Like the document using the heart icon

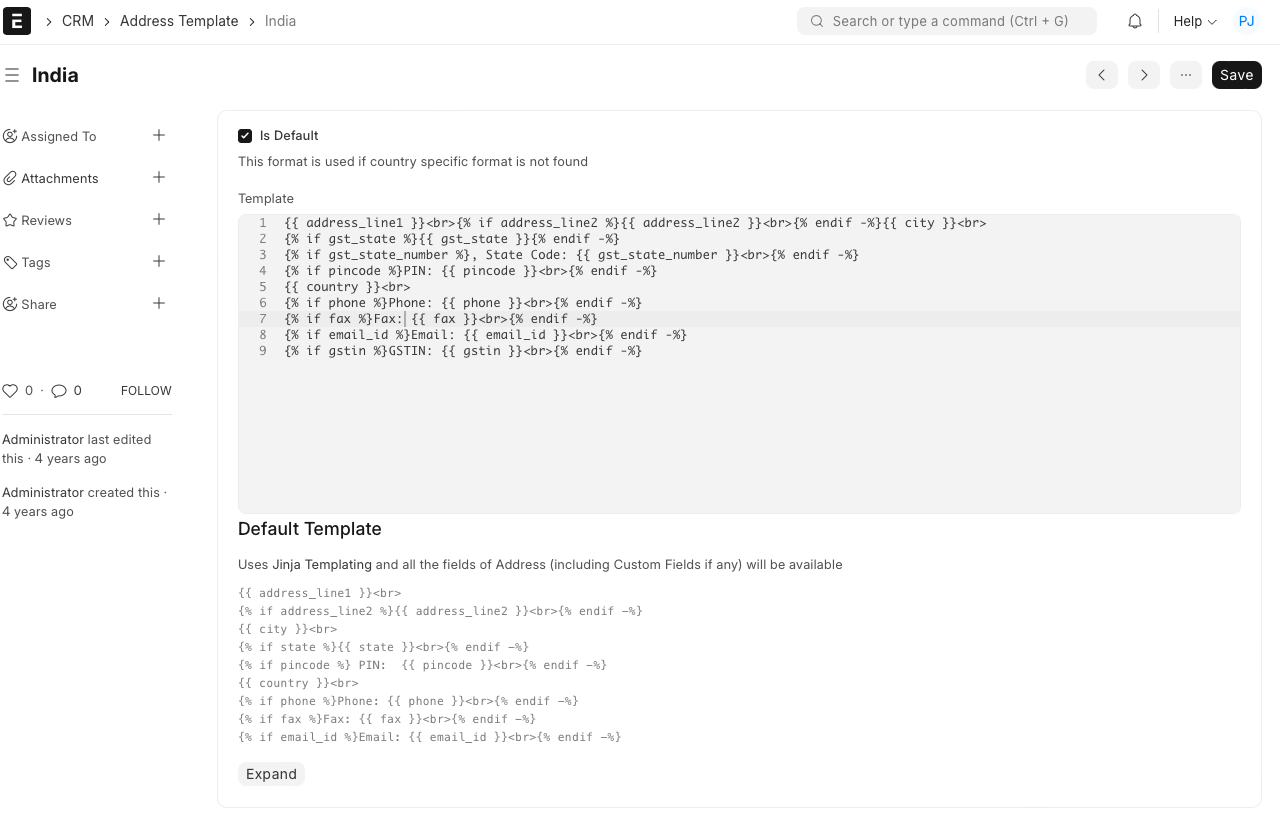pyautogui.click(x=10, y=390)
